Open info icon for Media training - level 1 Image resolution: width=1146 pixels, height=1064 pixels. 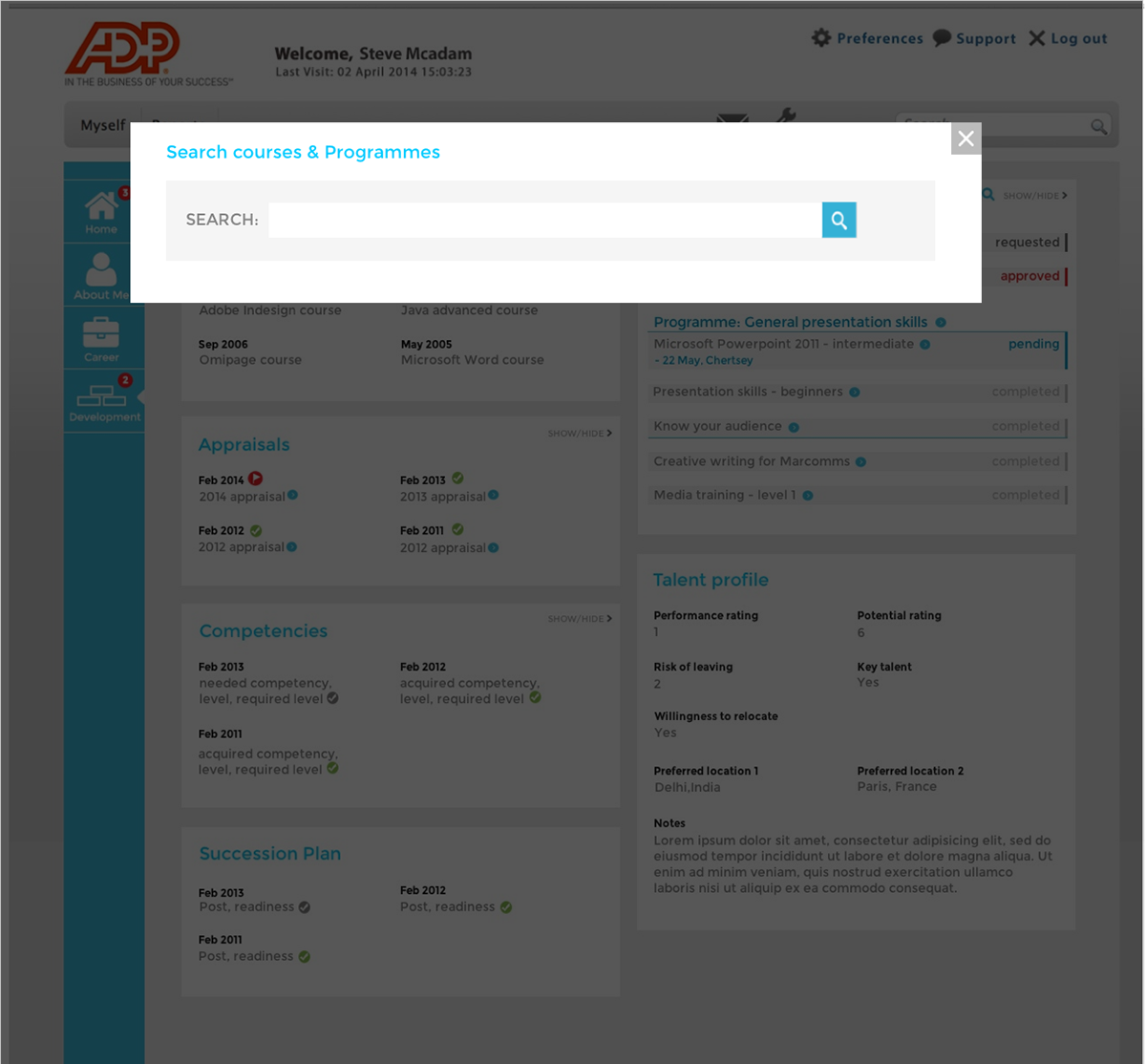(808, 496)
